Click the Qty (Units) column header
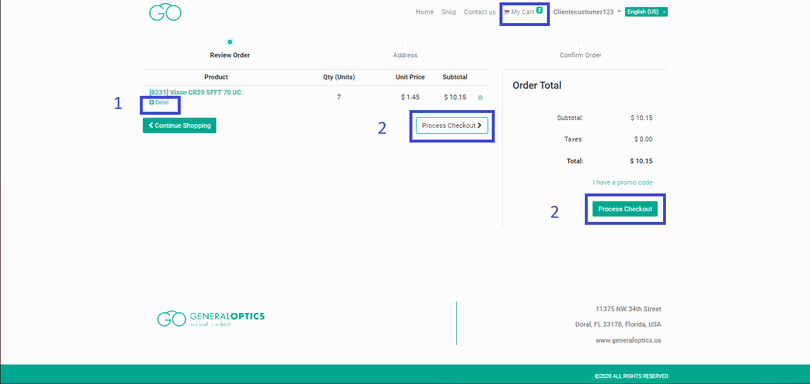The width and height of the screenshot is (810, 384). [339, 77]
